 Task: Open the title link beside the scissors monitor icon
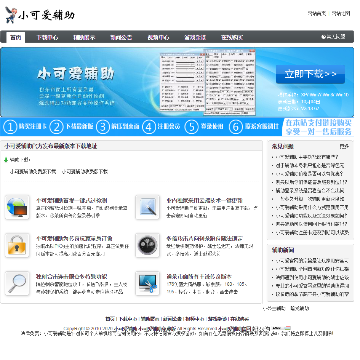[x=199, y=277]
